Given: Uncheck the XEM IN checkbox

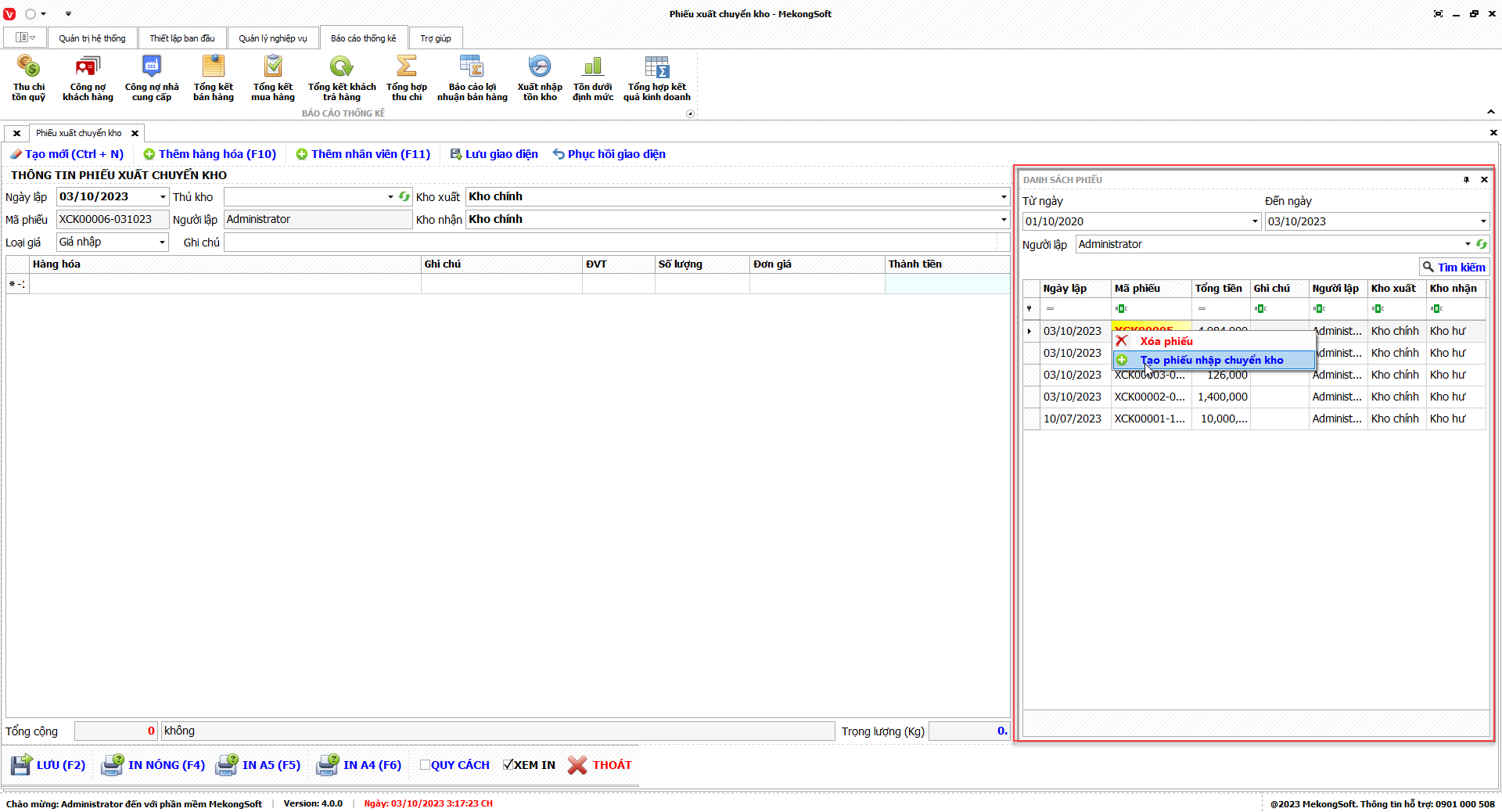Looking at the screenshot, I should (508, 765).
